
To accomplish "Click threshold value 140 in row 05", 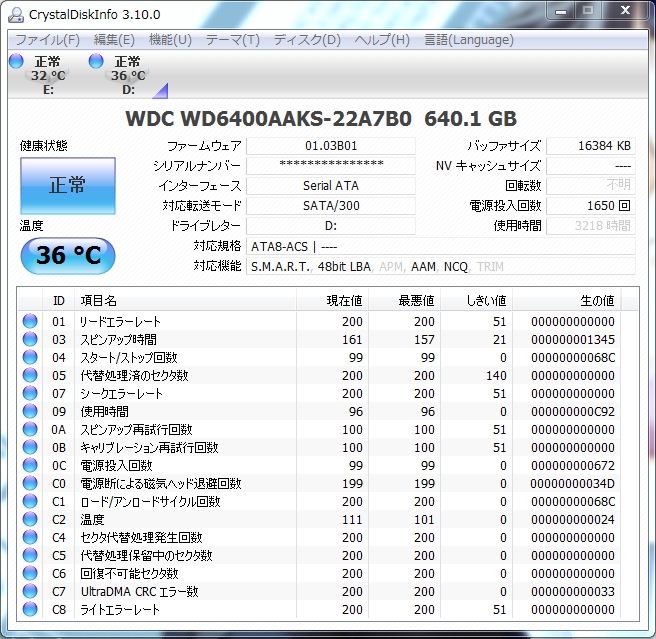I will click(496, 375).
